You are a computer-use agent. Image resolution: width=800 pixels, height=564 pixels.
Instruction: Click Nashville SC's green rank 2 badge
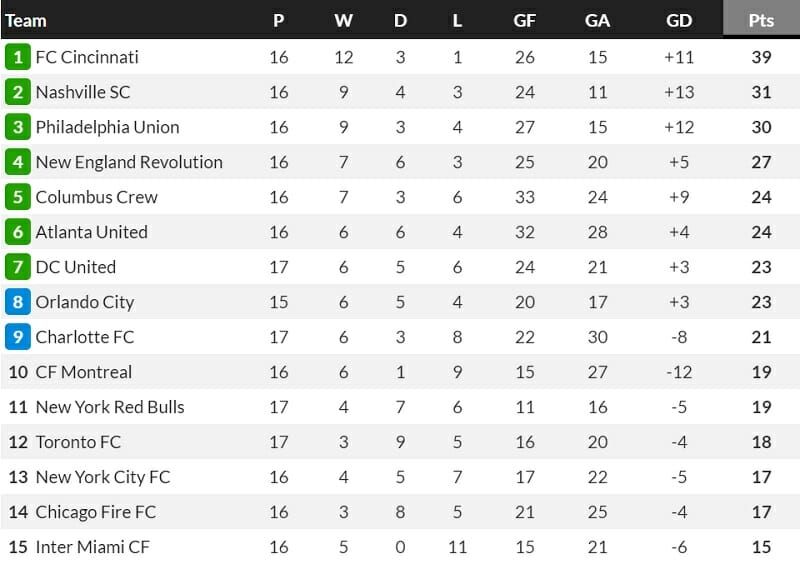(17, 92)
